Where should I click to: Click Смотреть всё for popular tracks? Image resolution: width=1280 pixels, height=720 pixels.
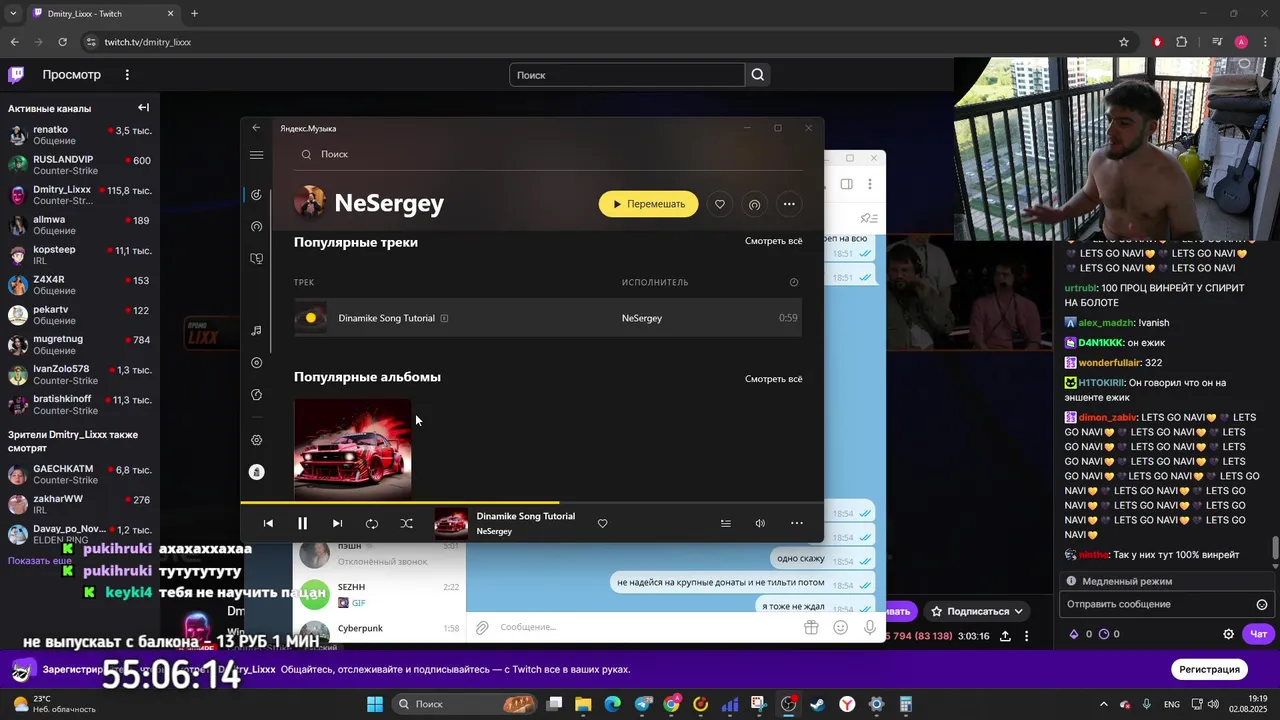click(x=773, y=241)
